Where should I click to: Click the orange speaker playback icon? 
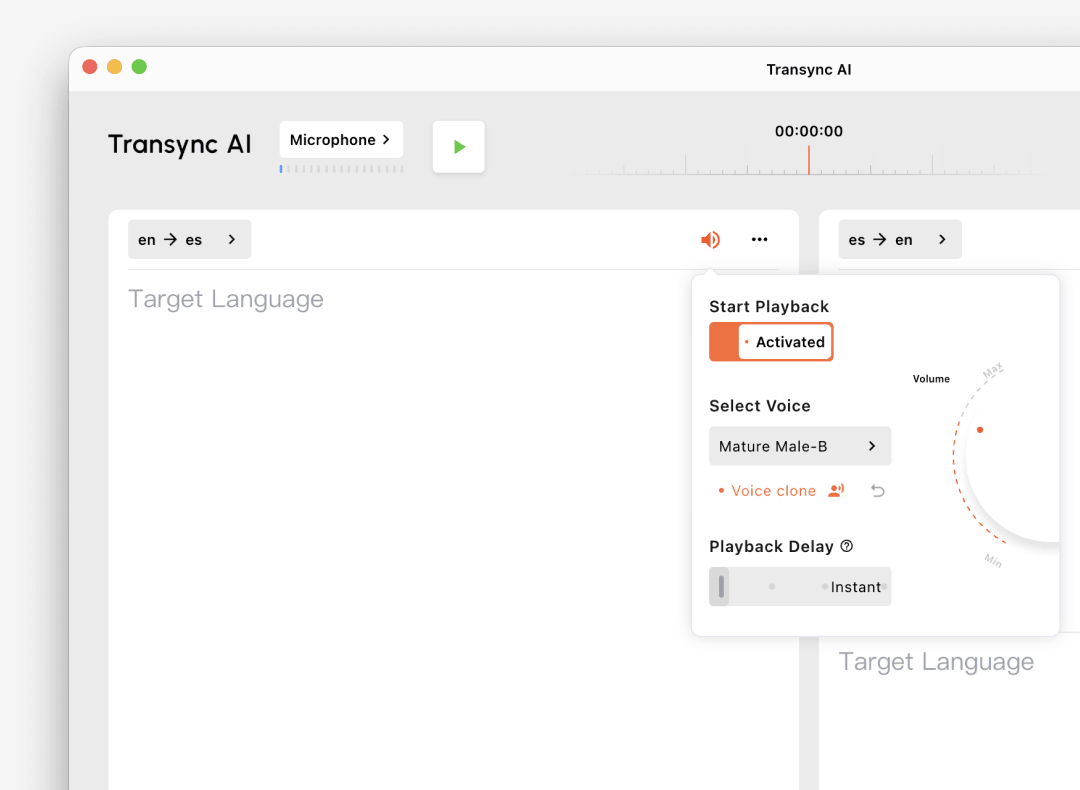pyautogui.click(x=710, y=240)
